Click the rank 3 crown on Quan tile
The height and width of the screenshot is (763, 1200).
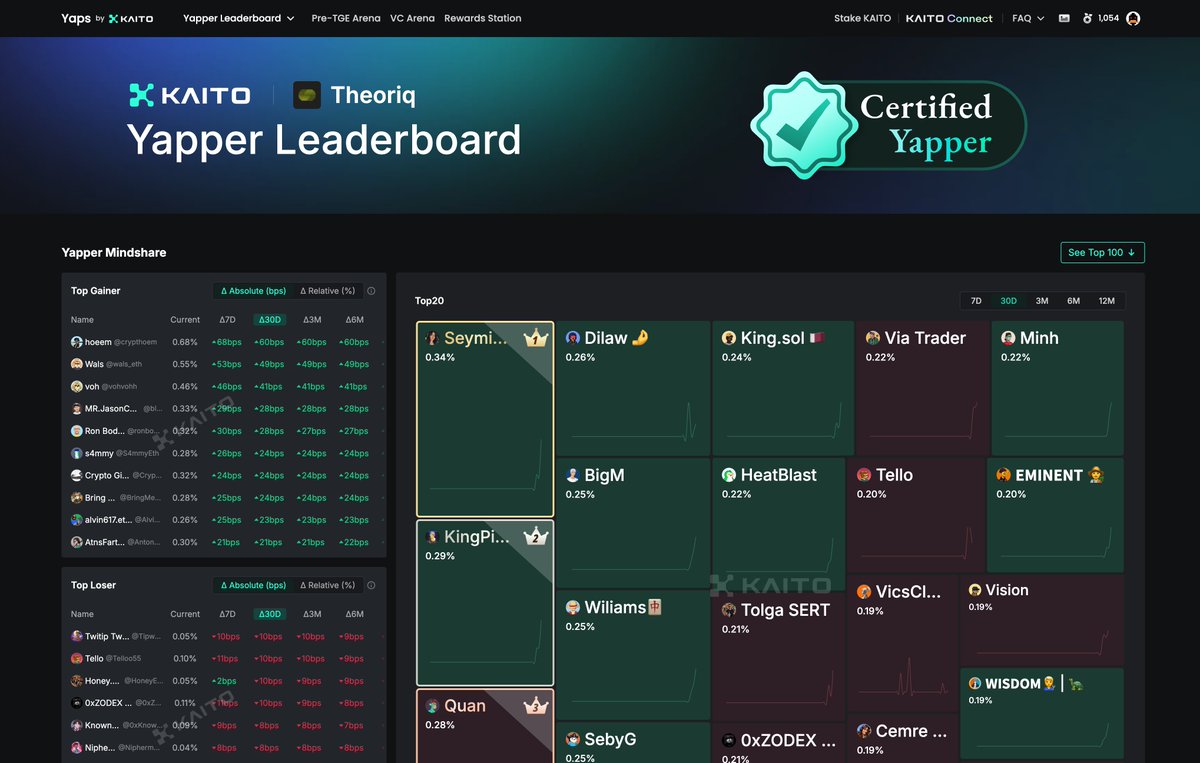(535, 705)
